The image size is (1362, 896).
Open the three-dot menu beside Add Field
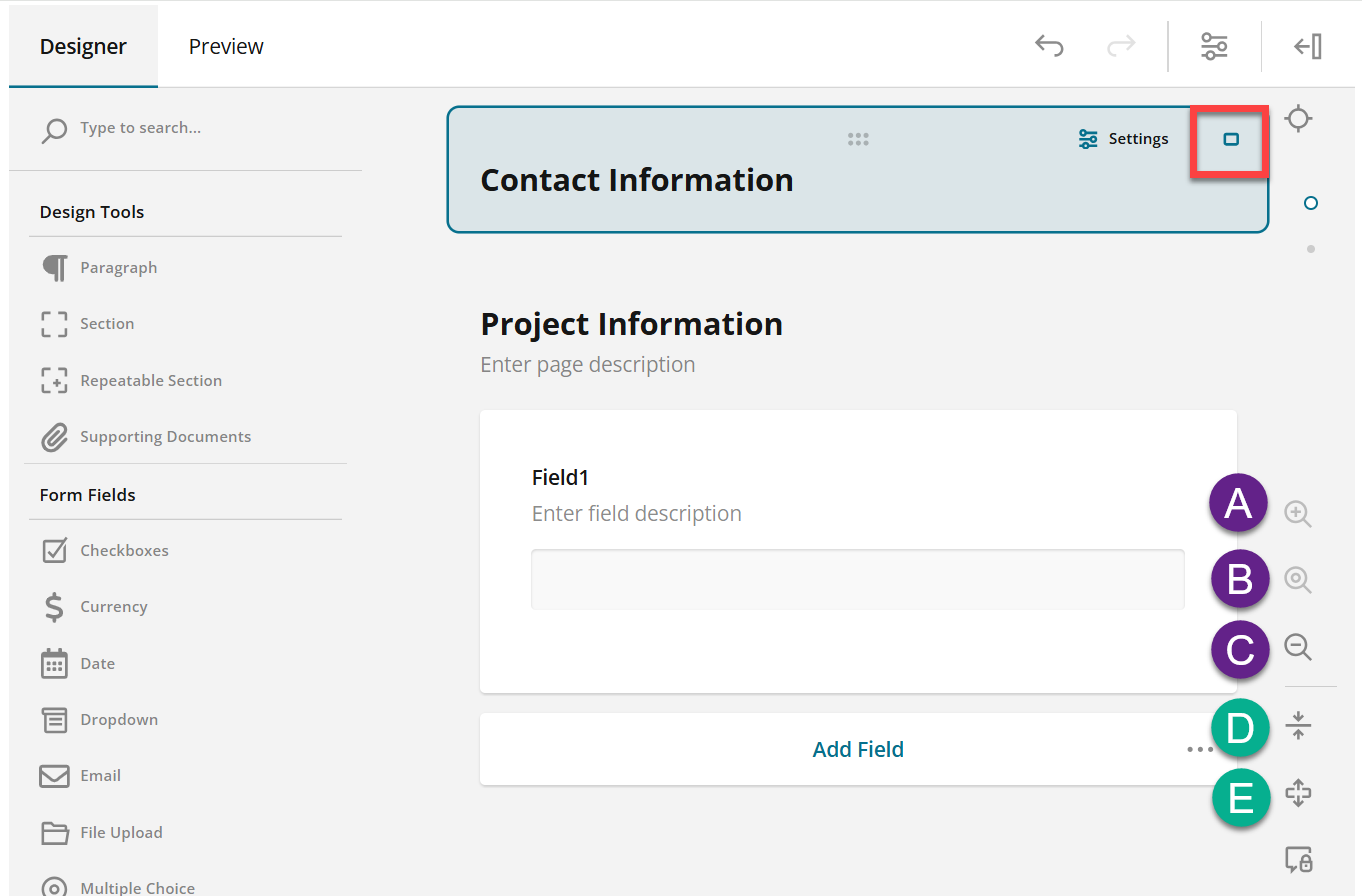[1198, 749]
